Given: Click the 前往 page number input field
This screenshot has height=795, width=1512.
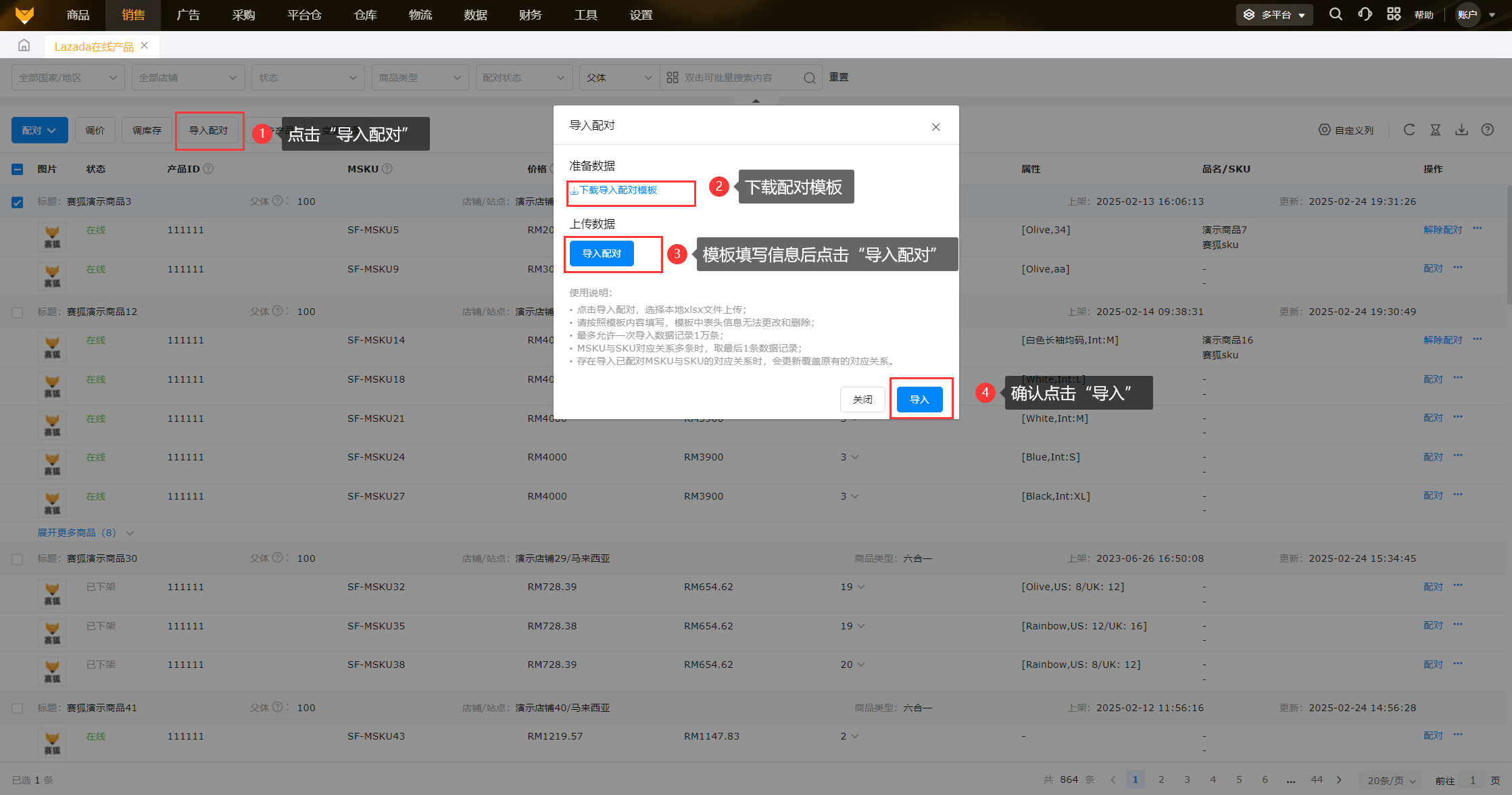Looking at the screenshot, I should 1472,780.
